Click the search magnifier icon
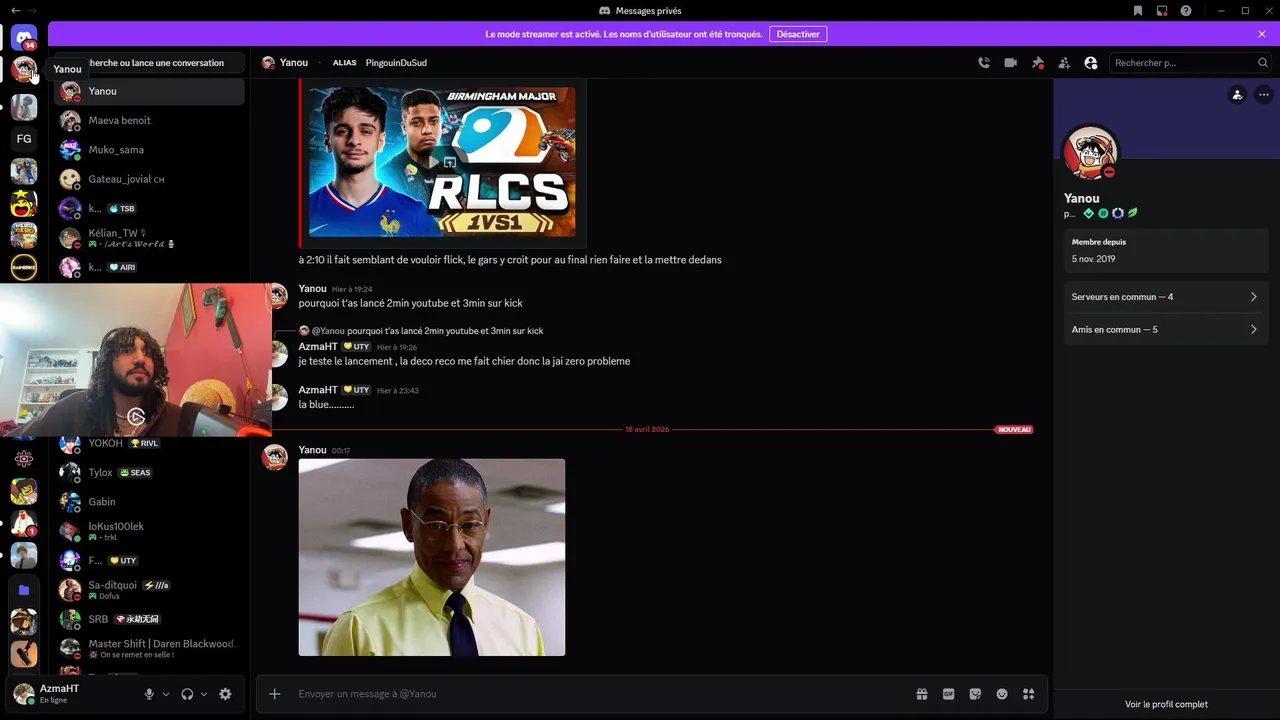The image size is (1280, 720). pyautogui.click(x=1263, y=63)
